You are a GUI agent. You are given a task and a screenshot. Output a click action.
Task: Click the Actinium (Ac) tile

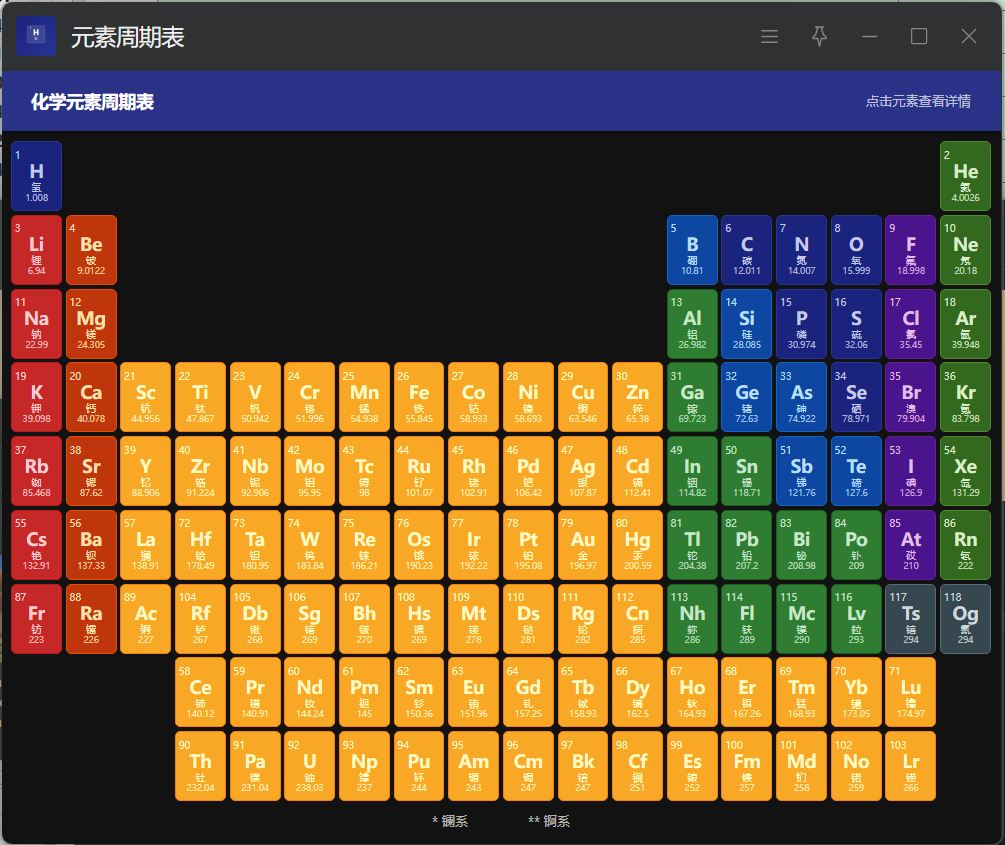145,619
